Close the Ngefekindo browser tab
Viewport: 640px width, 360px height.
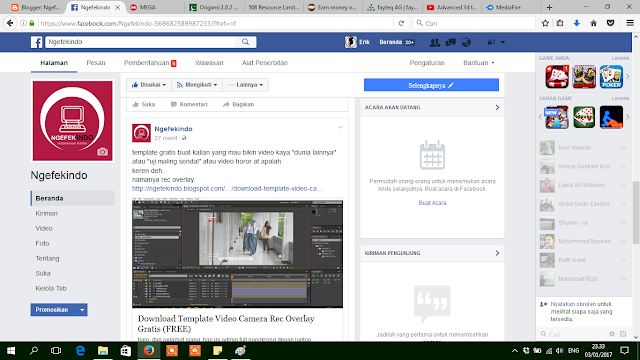click(x=118, y=7)
